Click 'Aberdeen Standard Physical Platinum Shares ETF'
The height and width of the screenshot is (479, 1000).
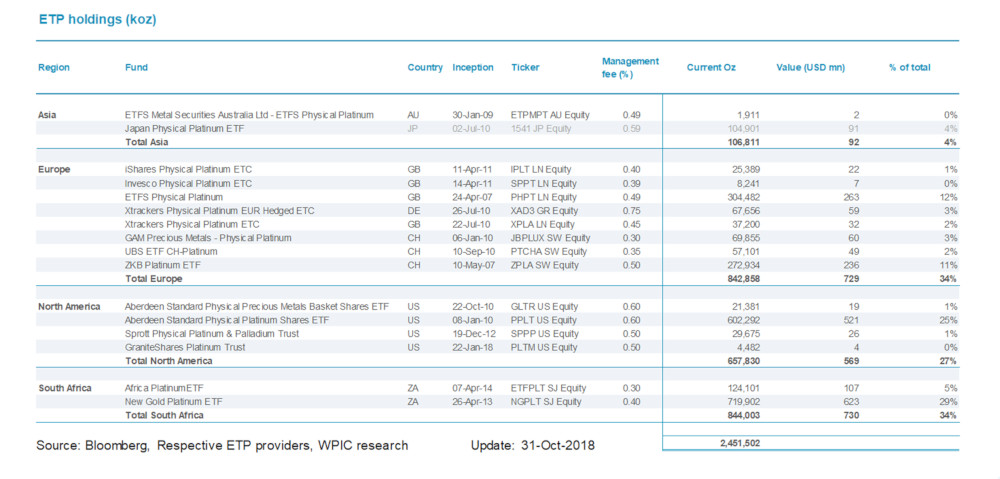(x=227, y=320)
